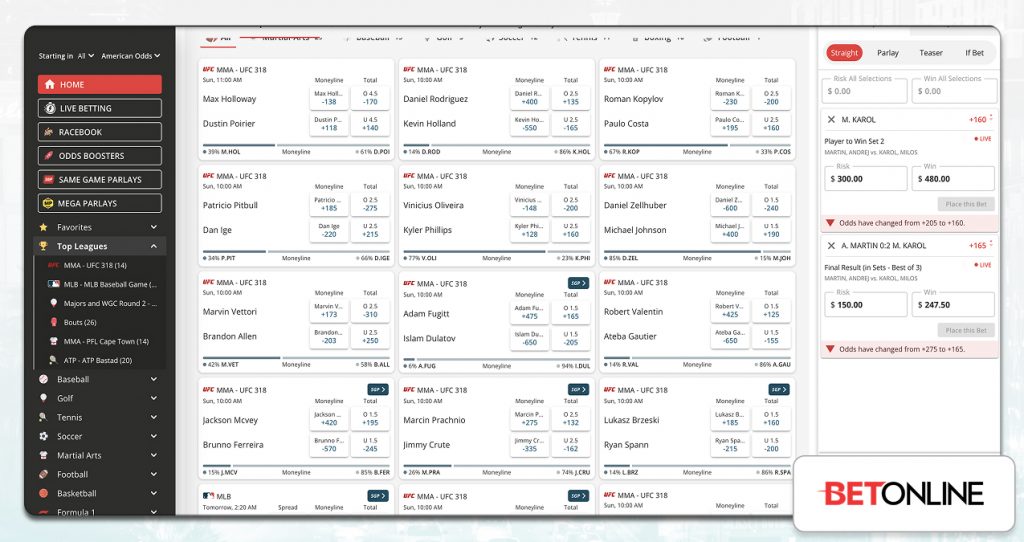This screenshot has height=542, width=1024.
Task: Select Max Holloway moneyline -138
Action: point(328,98)
